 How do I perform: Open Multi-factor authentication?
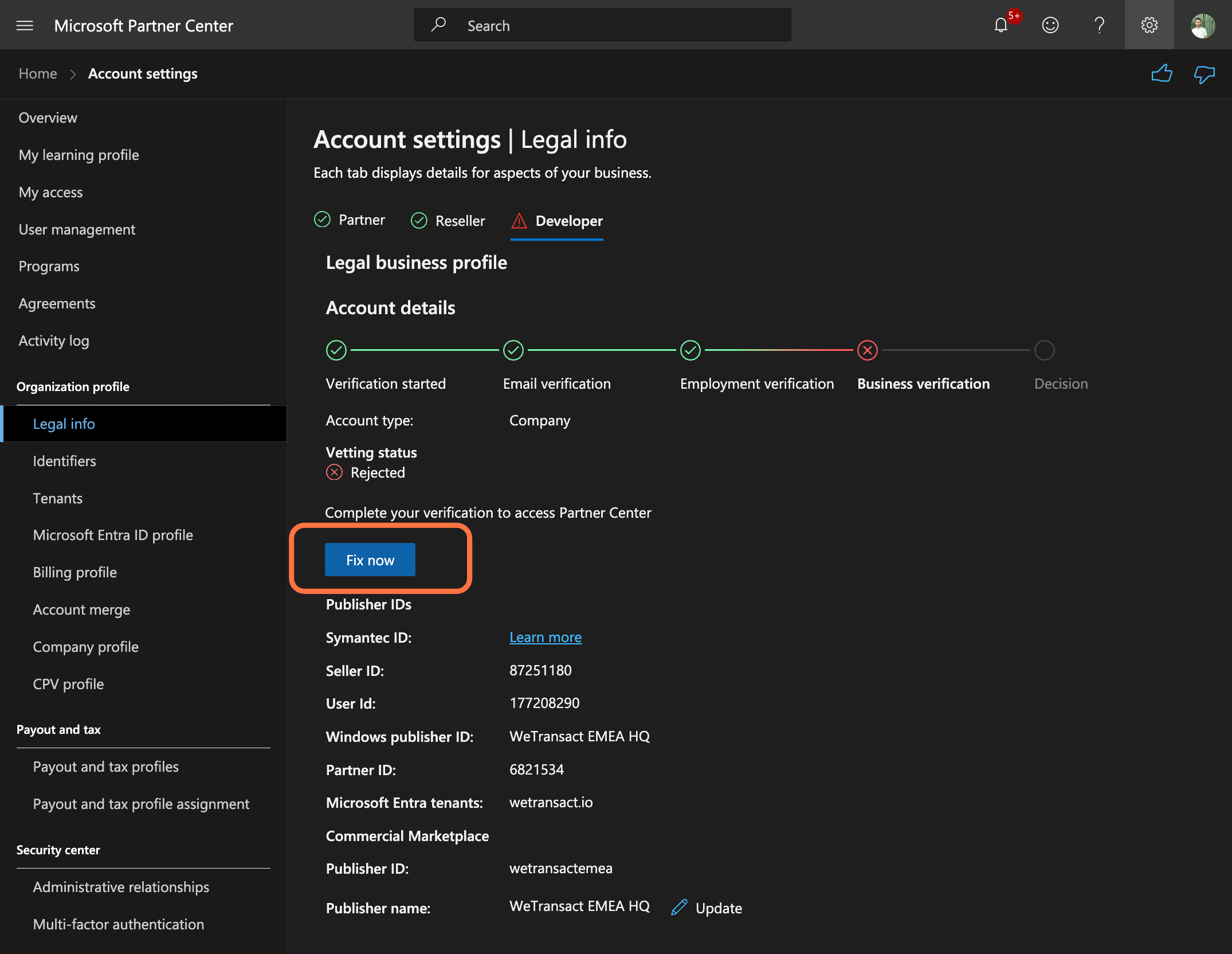[118, 924]
